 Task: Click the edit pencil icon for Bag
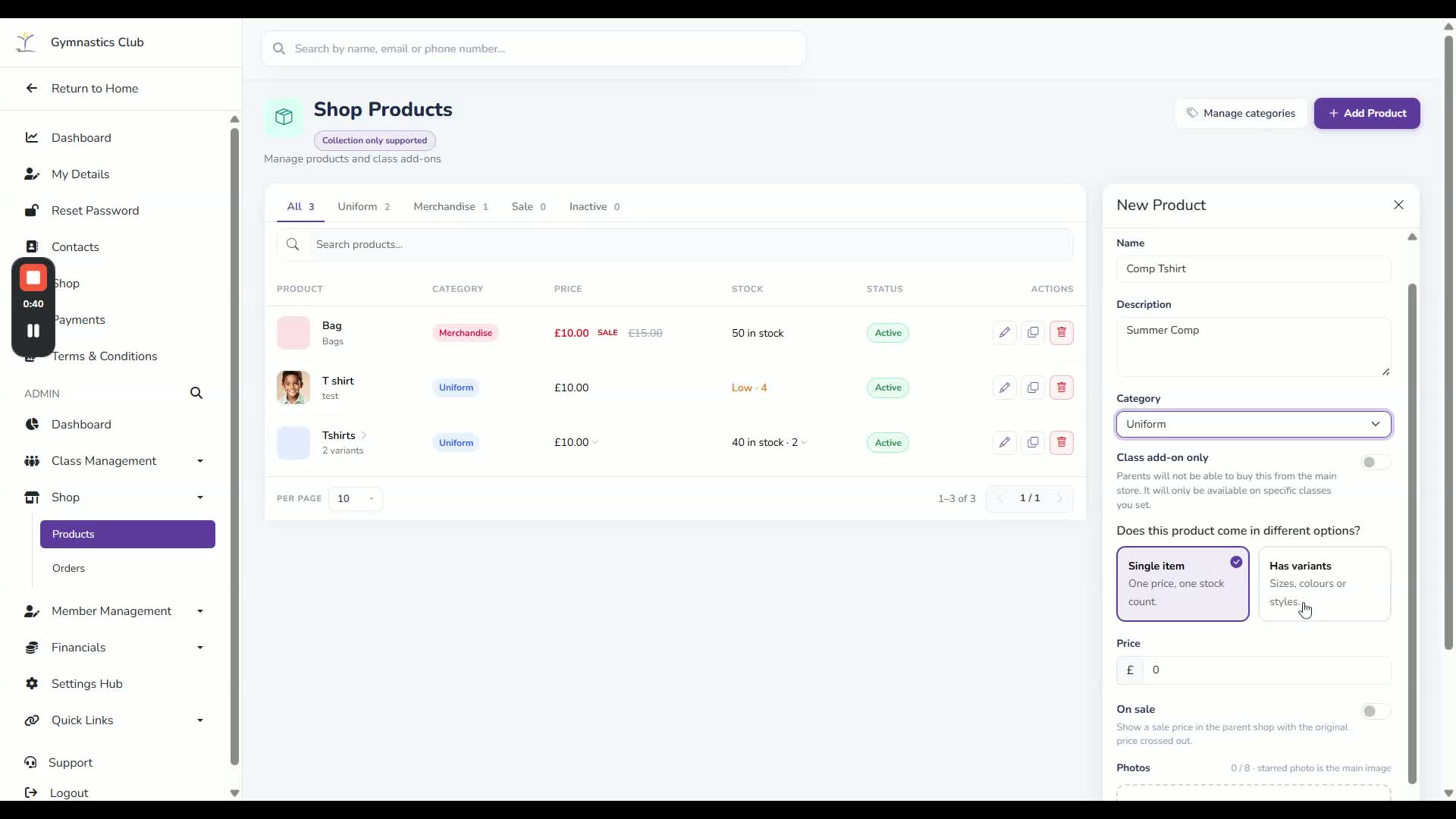(x=1005, y=333)
